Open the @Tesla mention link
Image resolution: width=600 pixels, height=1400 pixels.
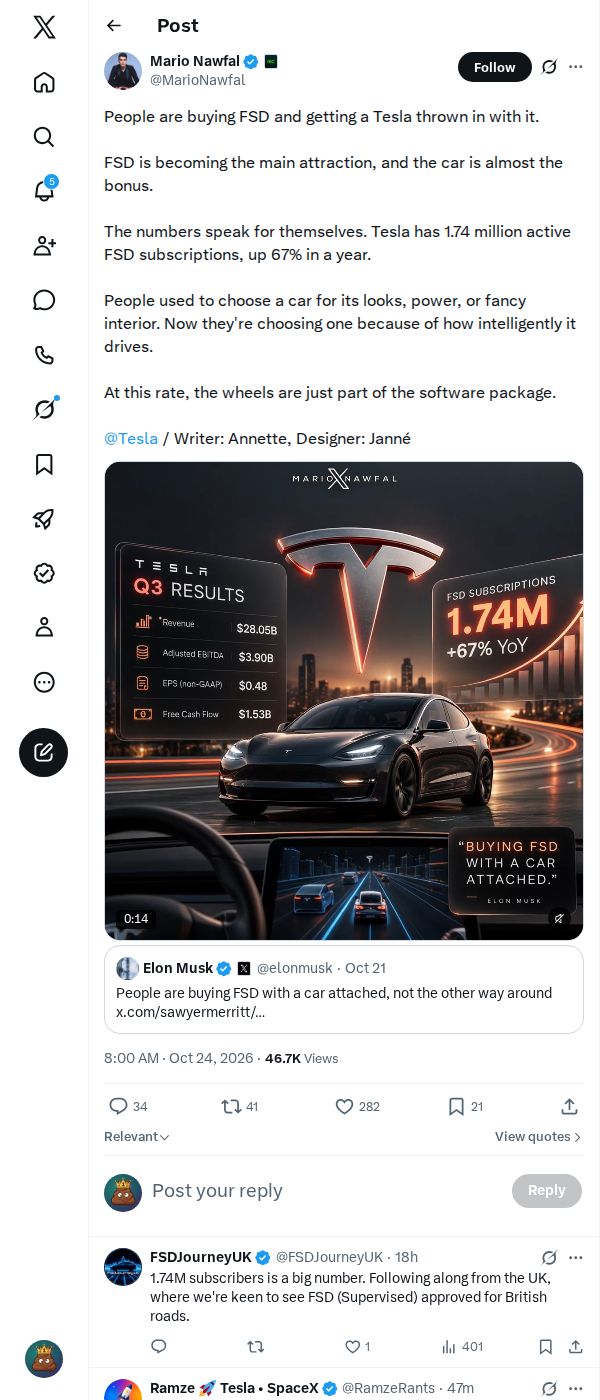coord(131,438)
